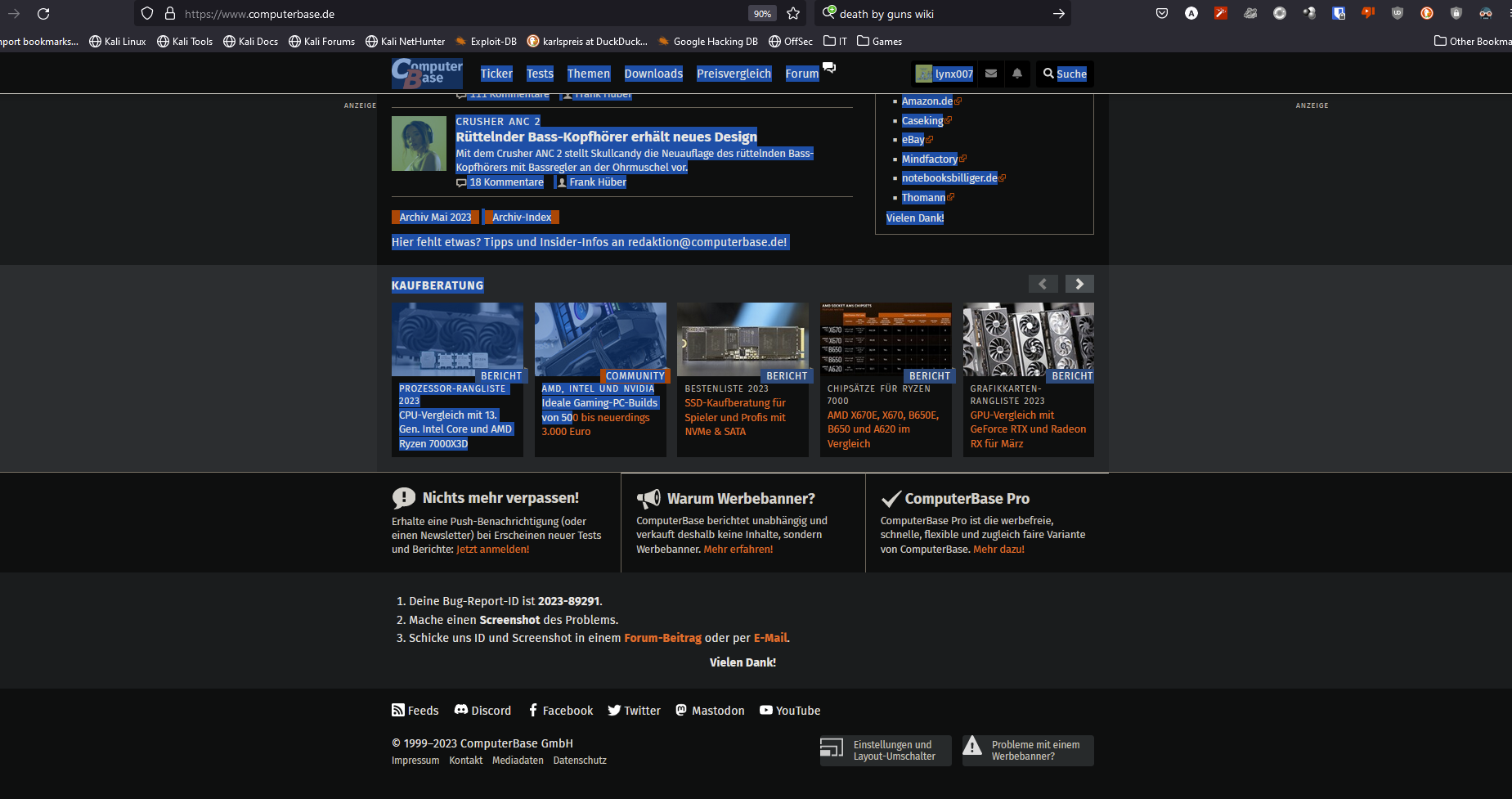
Task: Open Ticker navigation item
Action: pos(496,74)
